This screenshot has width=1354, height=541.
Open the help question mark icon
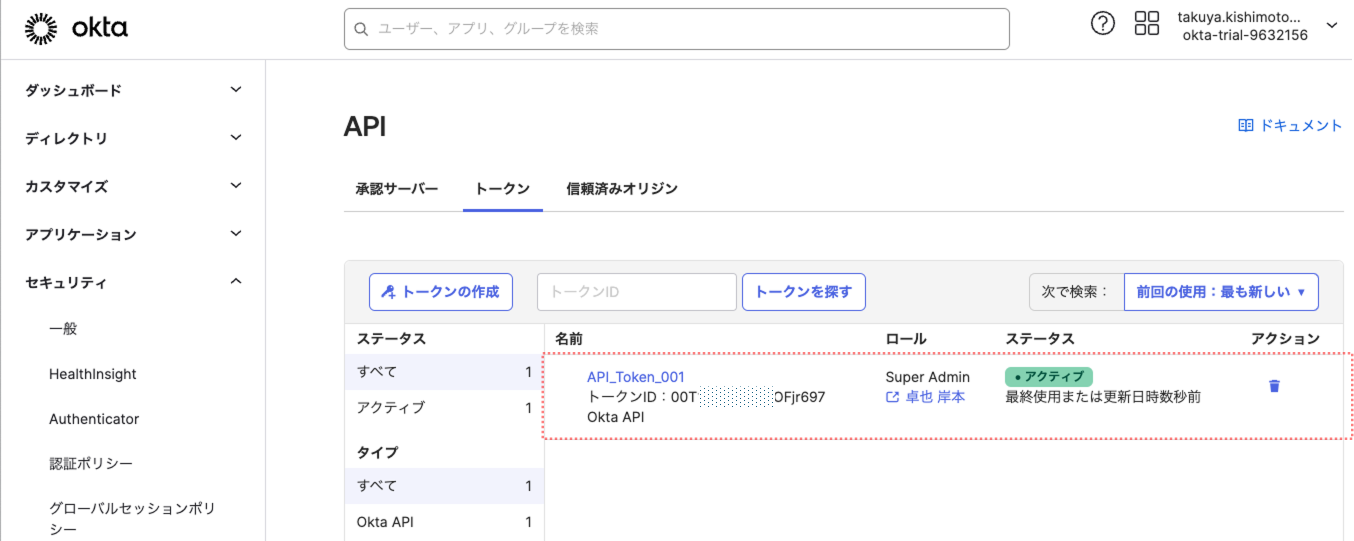tap(1102, 24)
